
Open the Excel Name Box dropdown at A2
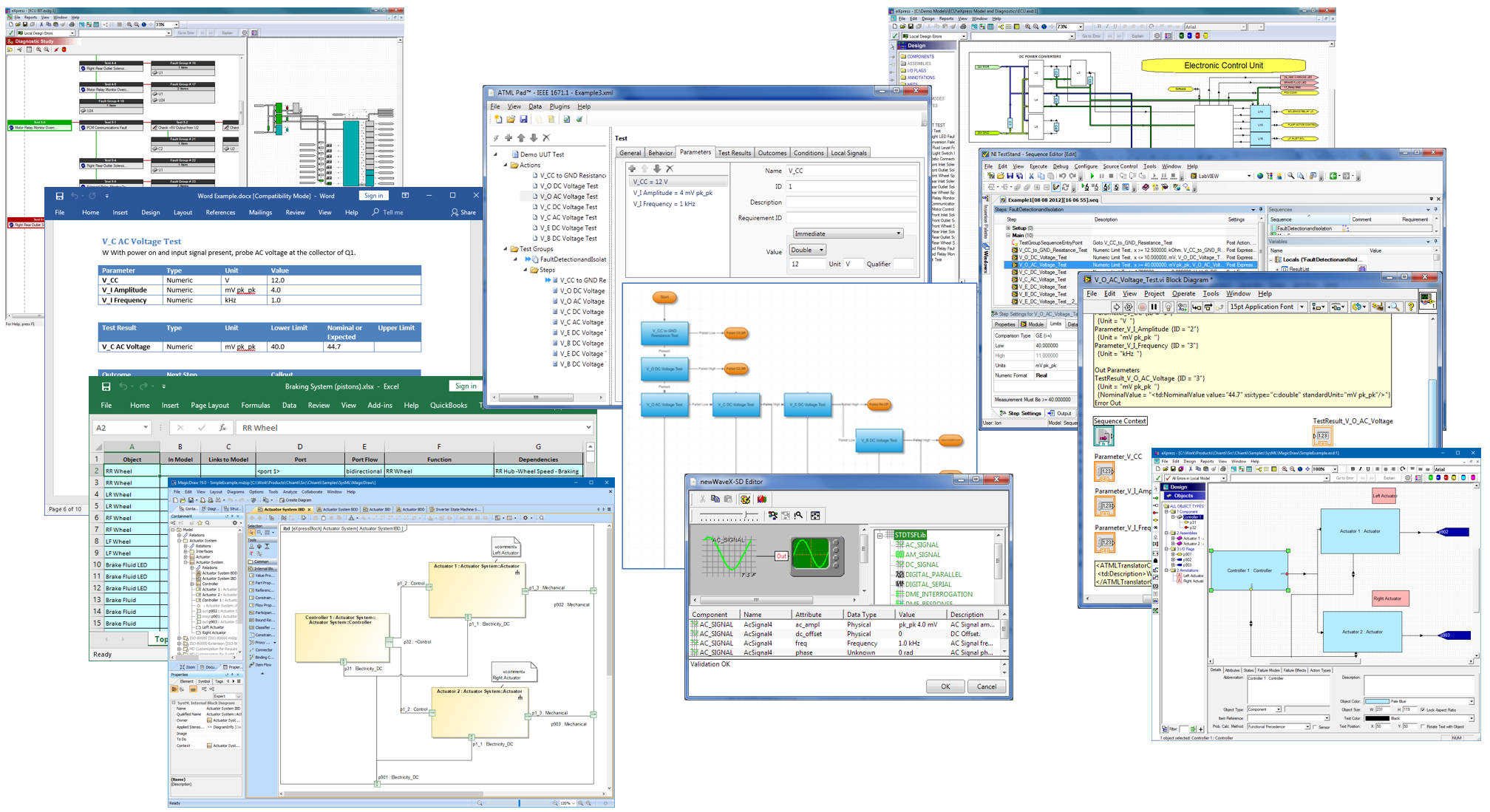coord(145,428)
